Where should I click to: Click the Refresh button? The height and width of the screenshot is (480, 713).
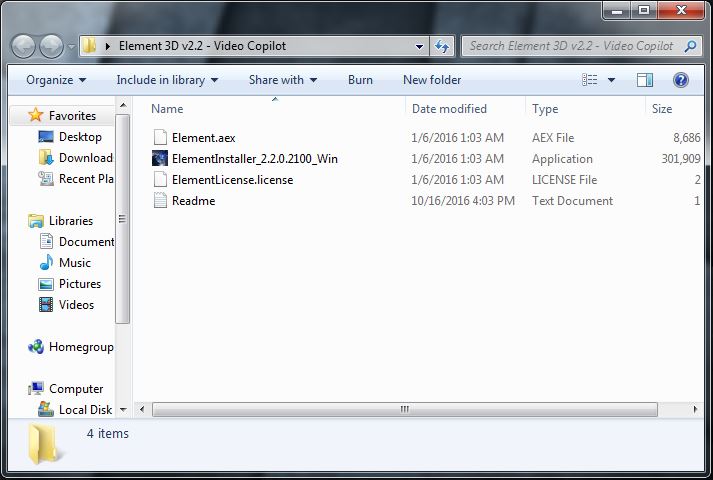[x=442, y=46]
